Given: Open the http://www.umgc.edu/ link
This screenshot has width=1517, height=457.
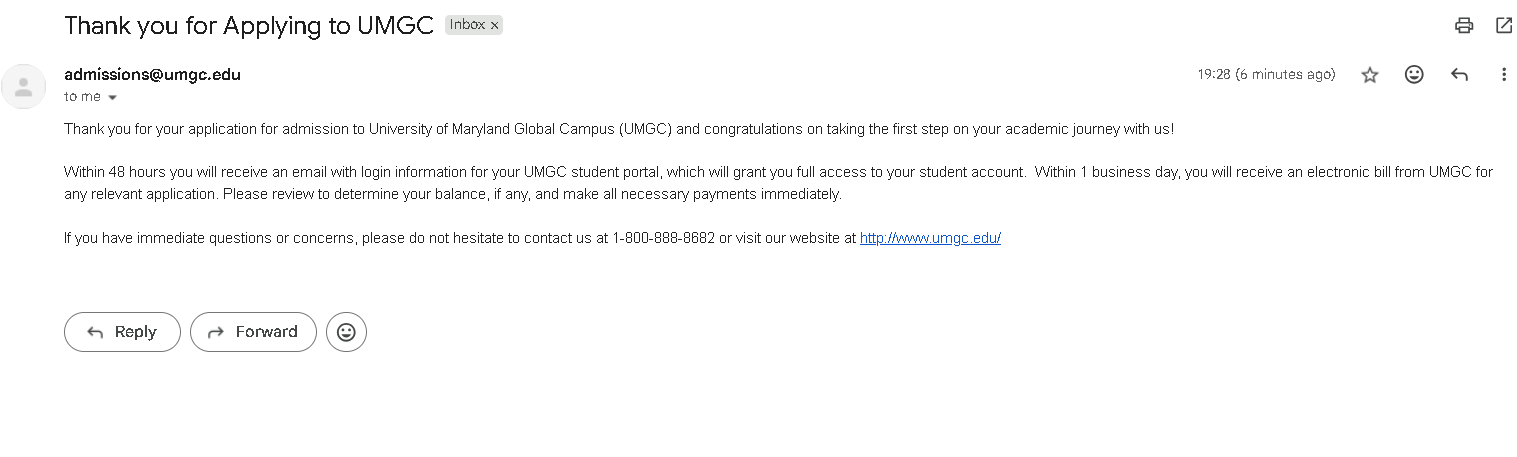Looking at the screenshot, I should 930,238.
